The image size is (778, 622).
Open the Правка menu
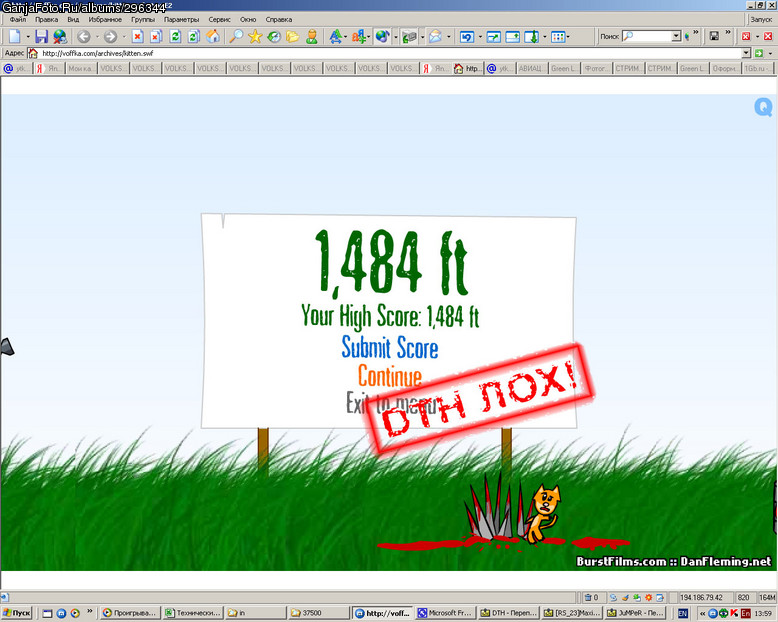[x=47, y=19]
